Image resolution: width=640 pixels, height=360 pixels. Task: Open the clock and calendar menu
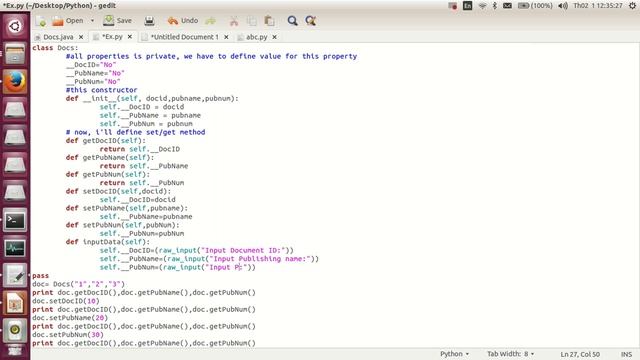pos(598,6)
